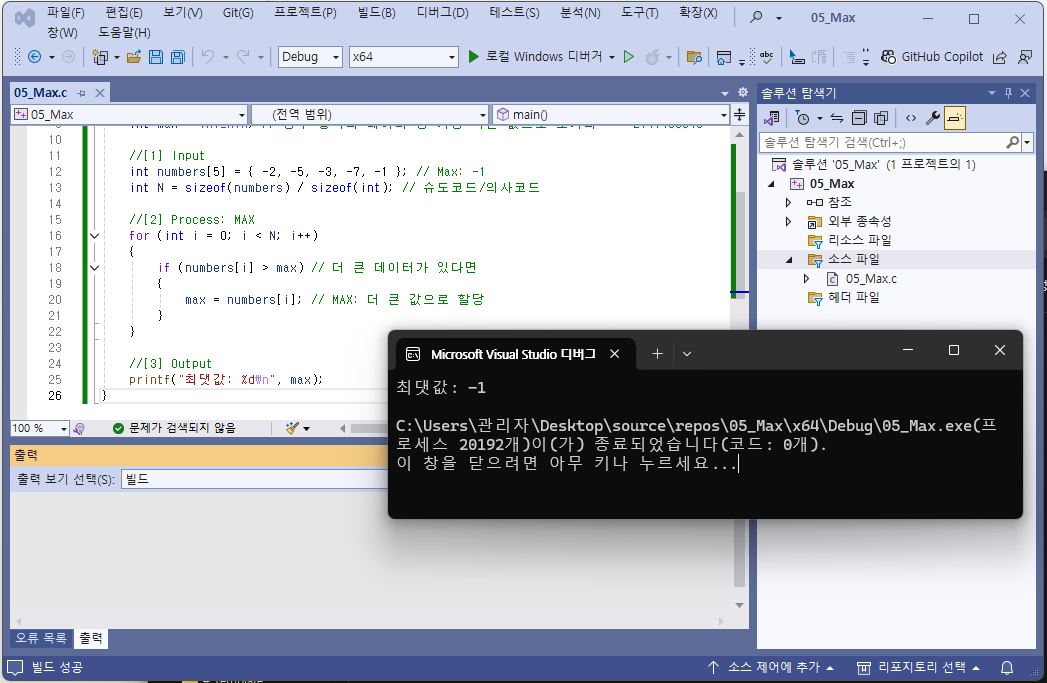The image size is (1047, 683).
Task: Select the 리소스 파일 folder
Action: [x=859, y=240]
